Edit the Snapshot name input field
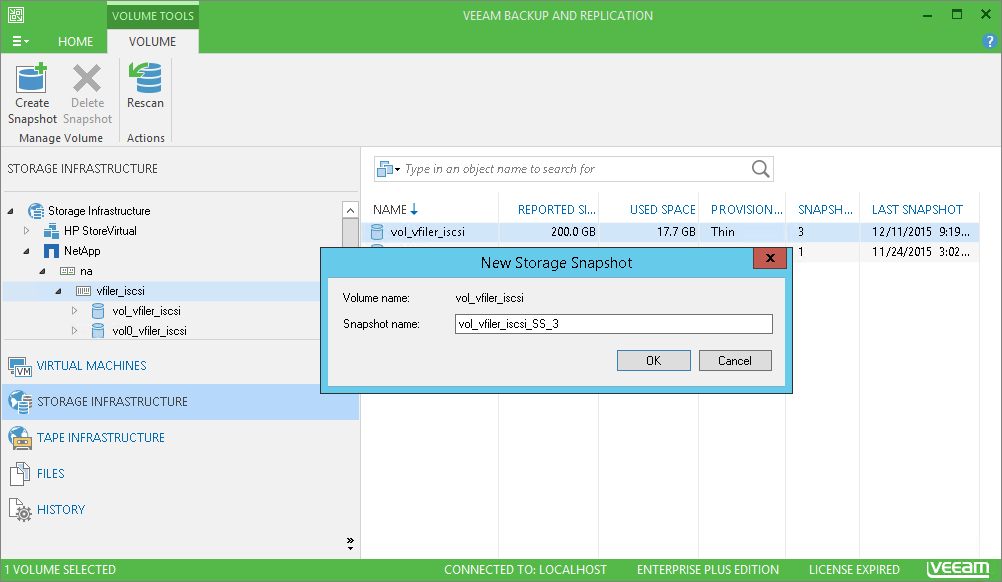This screenshot has height=582, width=1002. click(613, 324)
